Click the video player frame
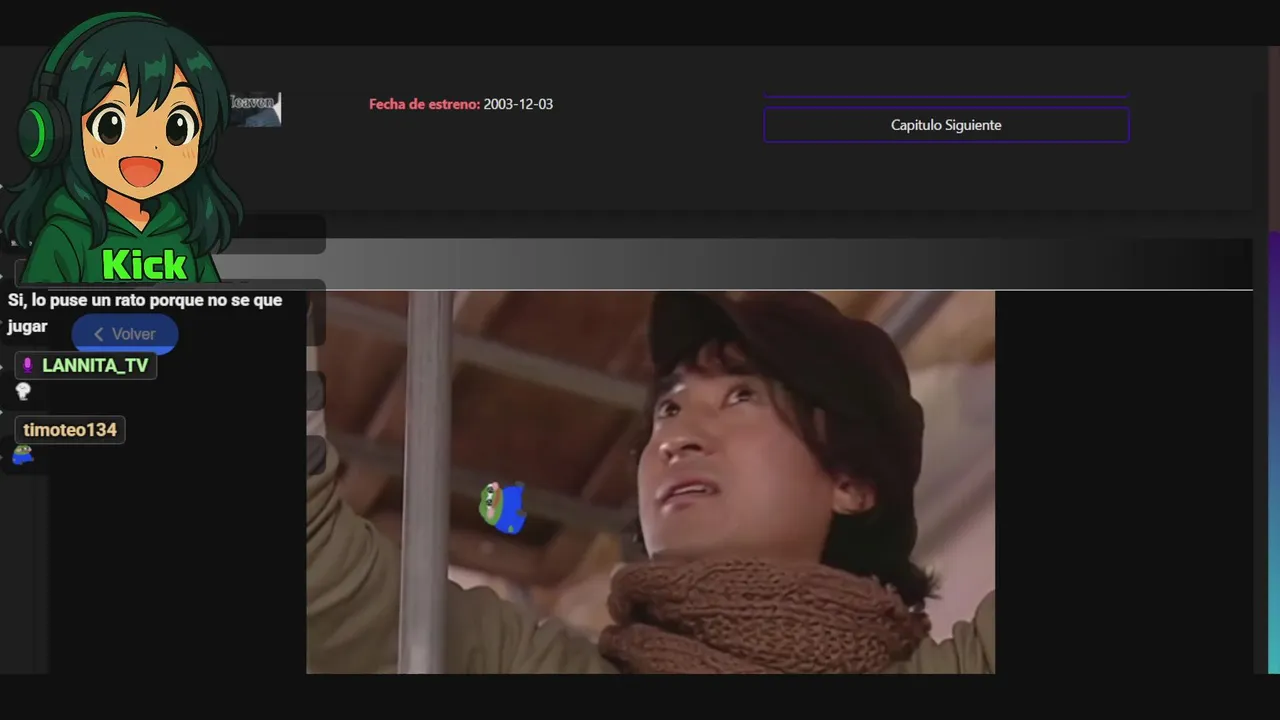 (x=650, y=482)
